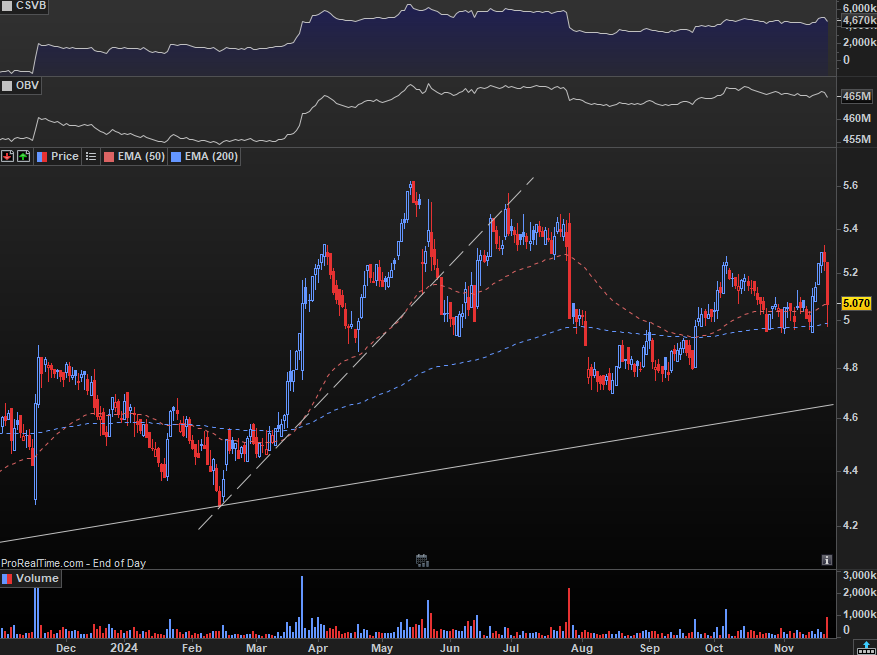This screenshot has width=877, height=655.
Task: Open the CSVB indicator label
Action: tap(31, 6)
